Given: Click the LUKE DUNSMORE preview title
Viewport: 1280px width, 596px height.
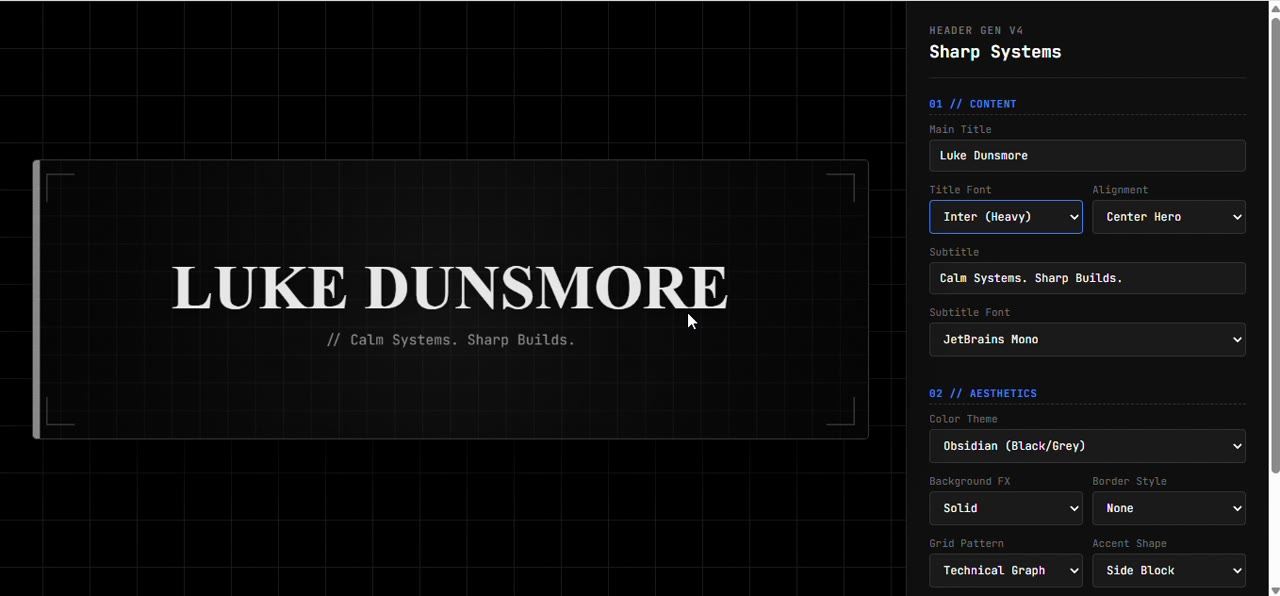Looking at the screenshot, I should 450,288.
